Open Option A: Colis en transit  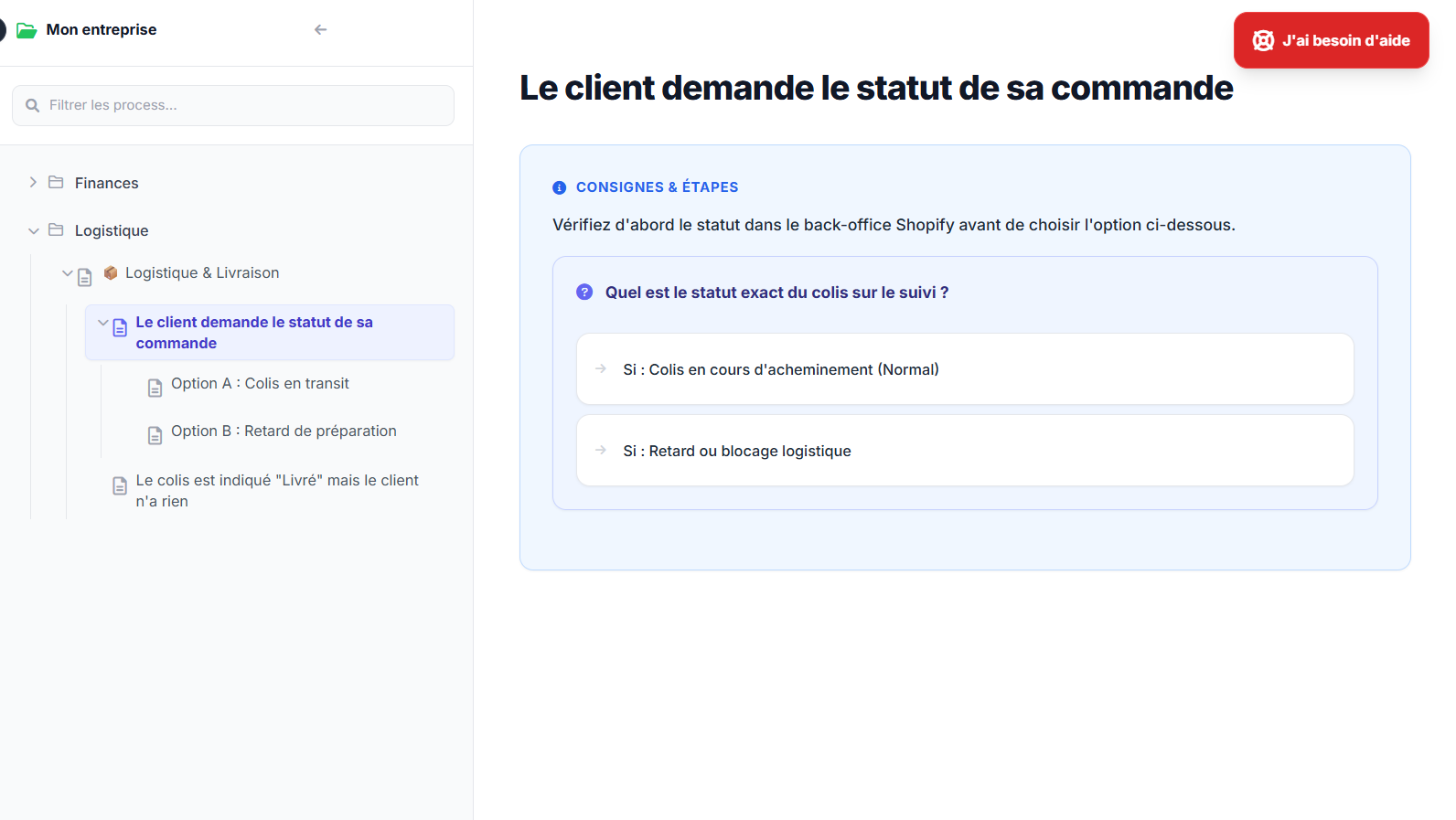coord(260,384)
